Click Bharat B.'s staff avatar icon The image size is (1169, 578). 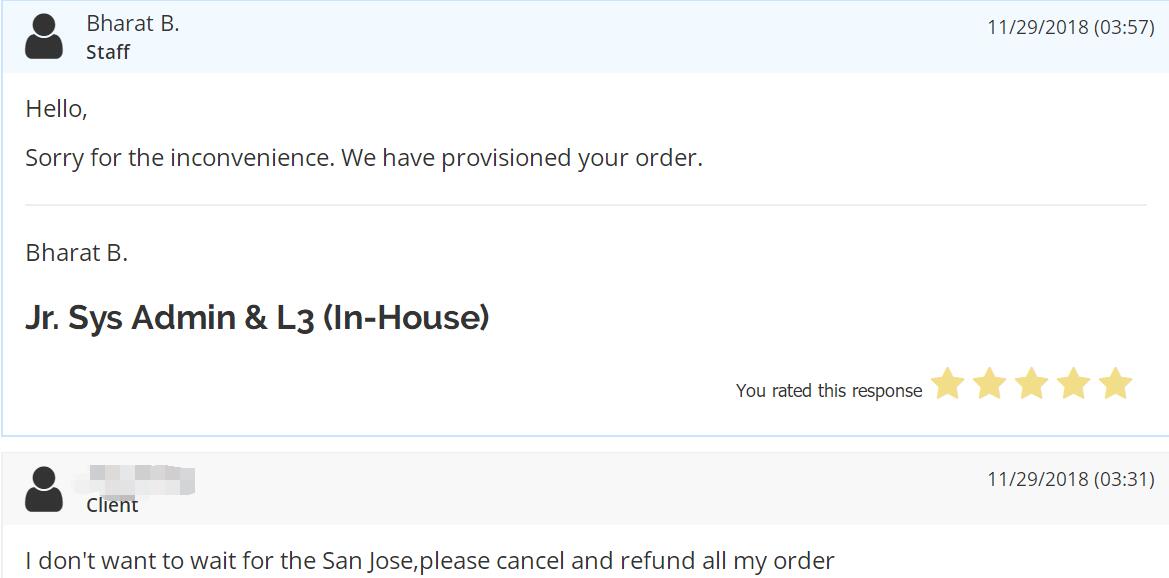click(44, 36)
